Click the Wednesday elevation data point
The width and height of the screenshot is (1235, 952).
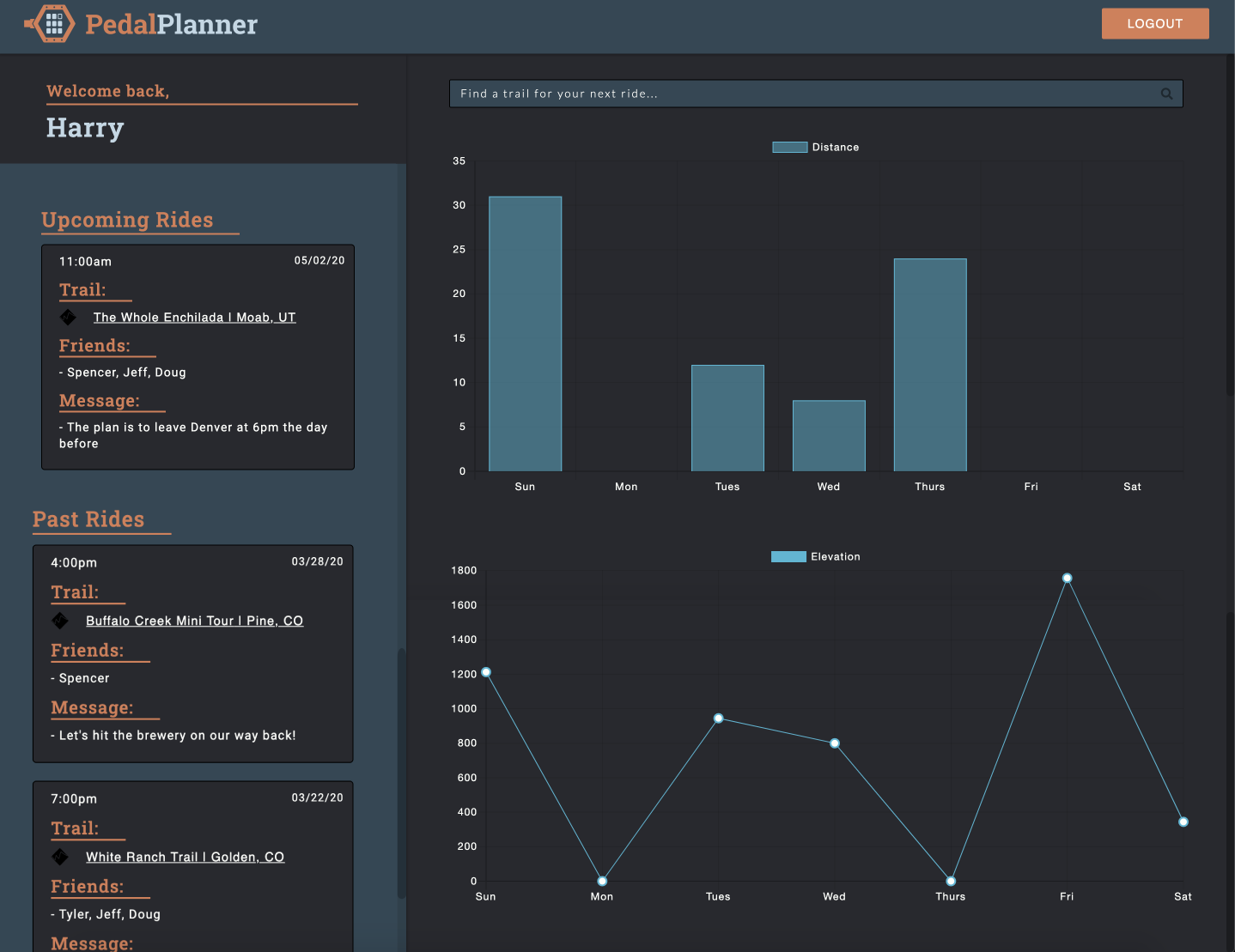point(835,743)
